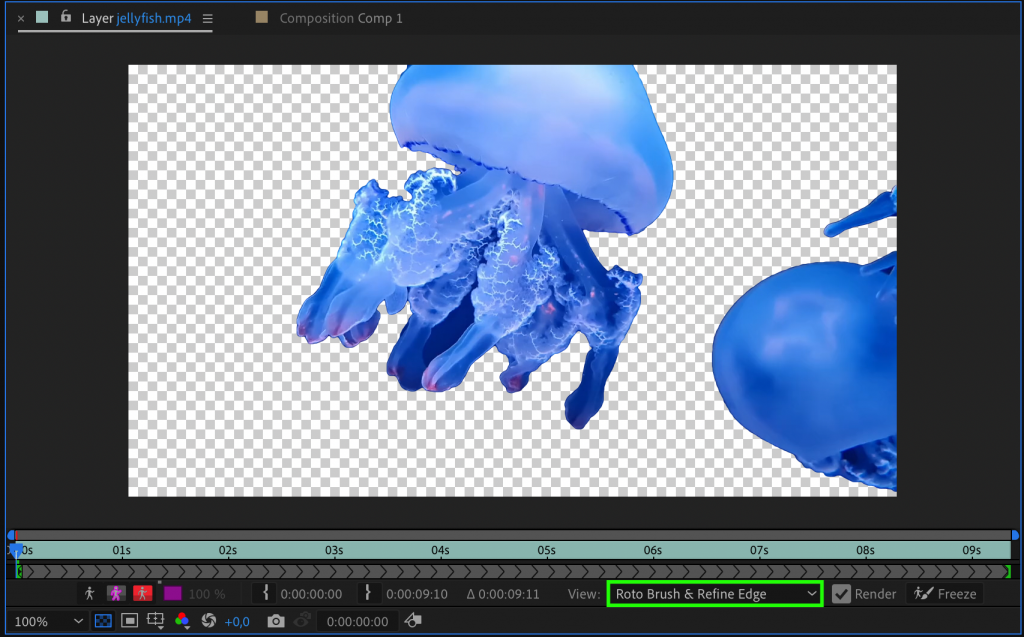The width and height of the screenshot is (1024, 637).
Task: Click the Freeze button
Action: [944, 593]
